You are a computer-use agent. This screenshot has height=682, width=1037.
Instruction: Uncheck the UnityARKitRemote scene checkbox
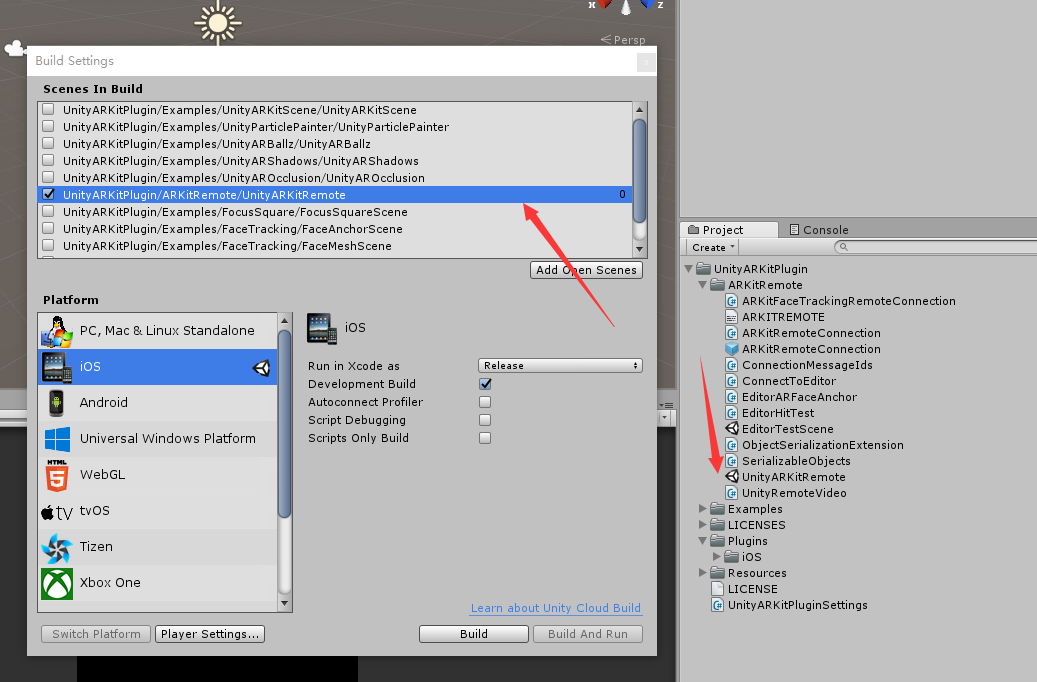[x=47, y=195]
